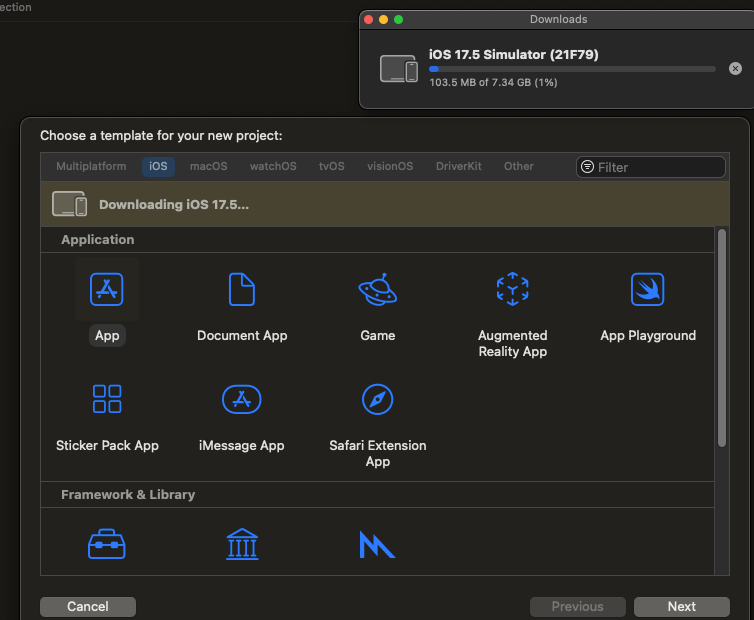The width and height of the screenshot is (754, 620).
Task: Select the Document App template icon
Action: click(x=242, y=289)
